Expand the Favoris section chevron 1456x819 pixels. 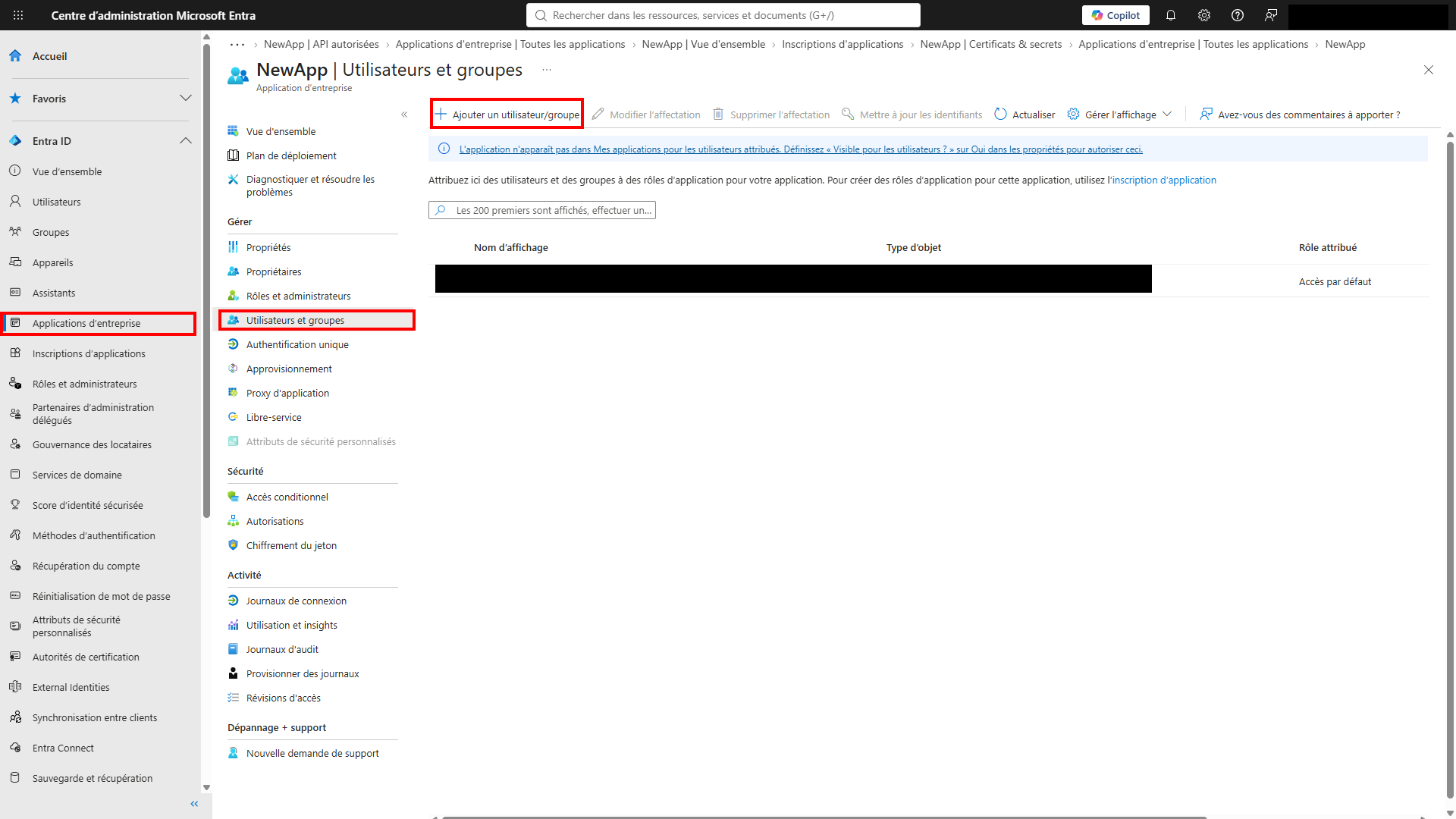pos(186,99)
